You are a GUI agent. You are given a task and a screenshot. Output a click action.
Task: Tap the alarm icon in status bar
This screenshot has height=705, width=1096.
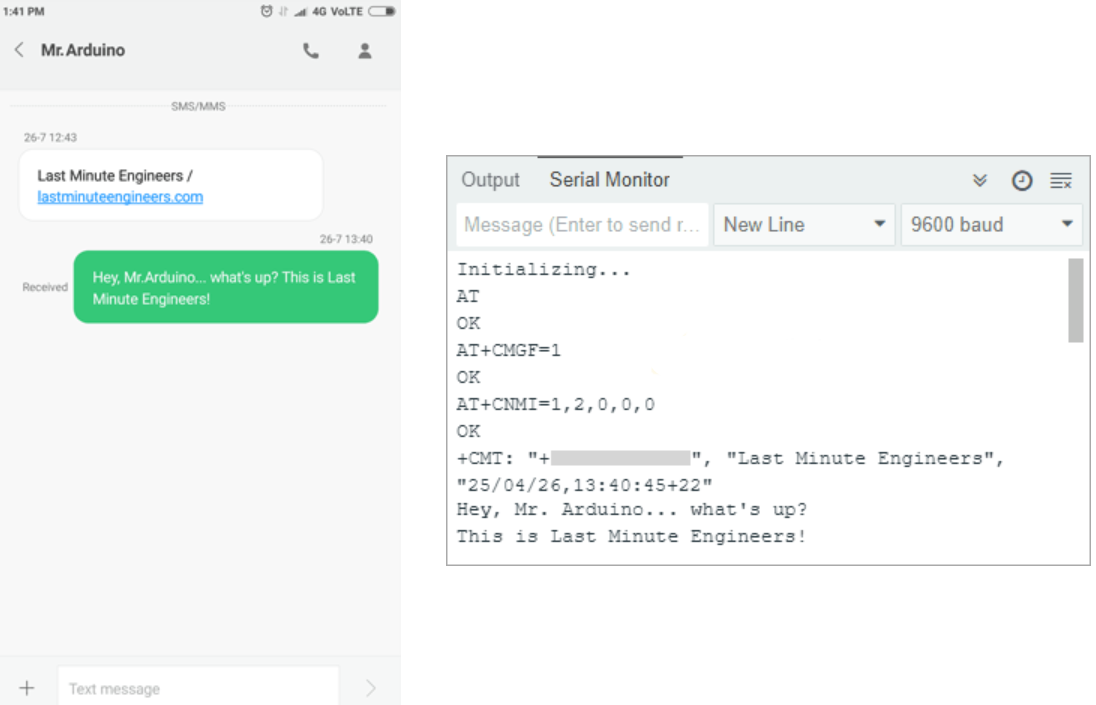[266, 11]
